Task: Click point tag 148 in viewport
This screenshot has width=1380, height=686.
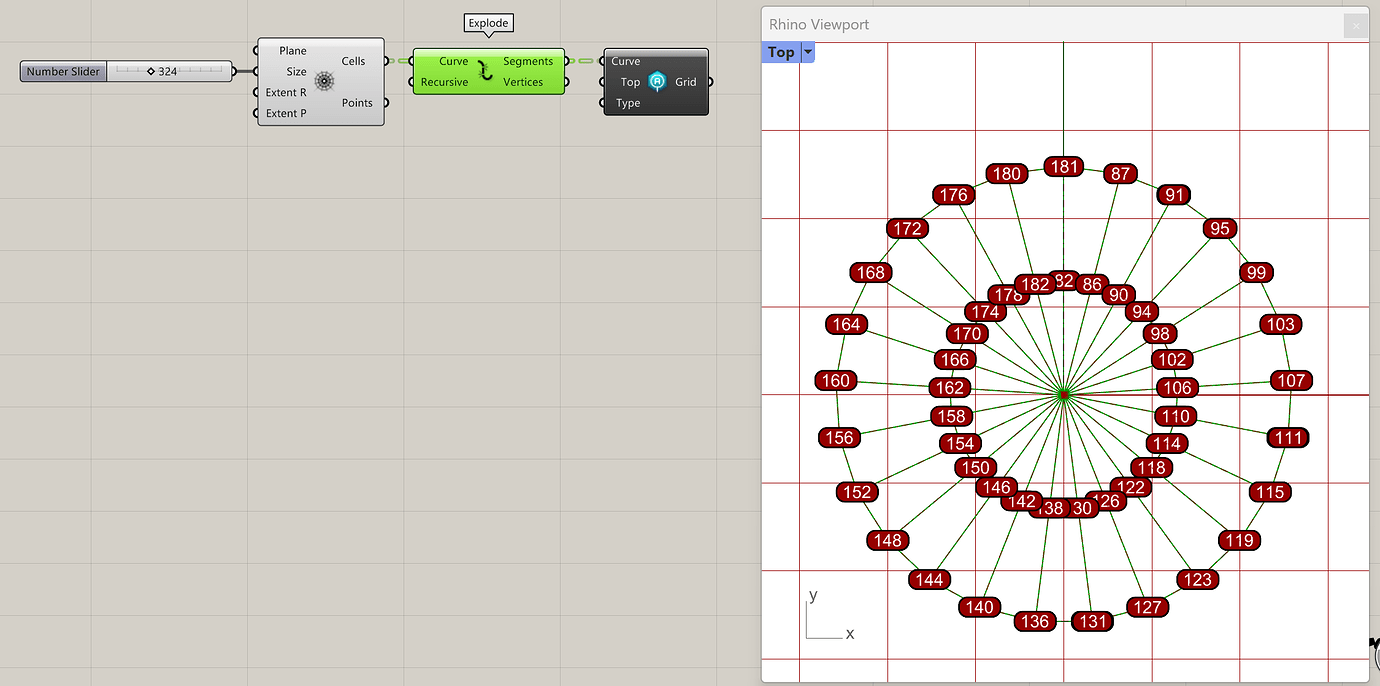Action: tap(888, 541)
